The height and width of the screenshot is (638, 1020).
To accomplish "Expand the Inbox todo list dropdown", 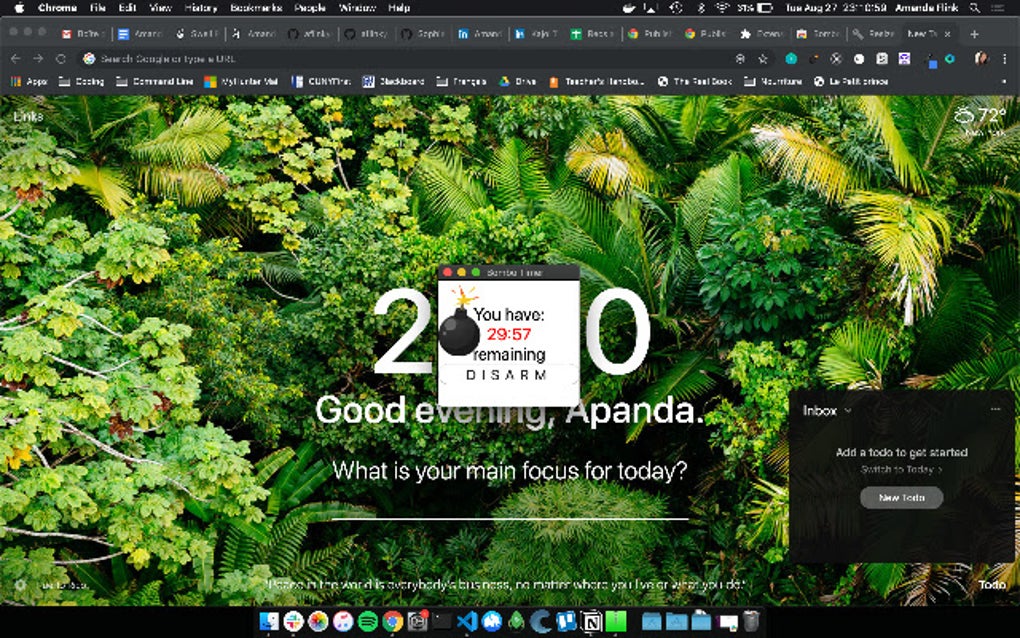I will [828, 410].
